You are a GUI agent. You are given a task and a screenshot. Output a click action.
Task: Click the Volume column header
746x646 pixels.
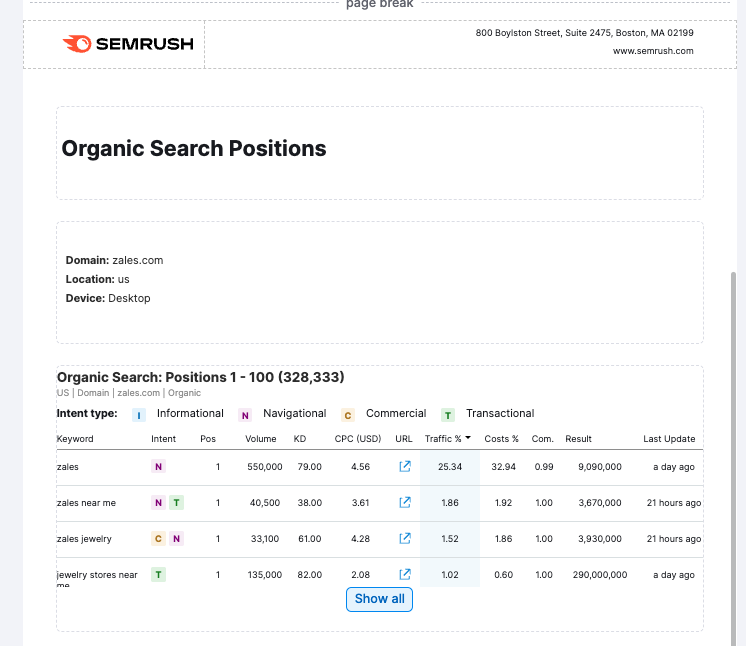click(x=261, y=439)
